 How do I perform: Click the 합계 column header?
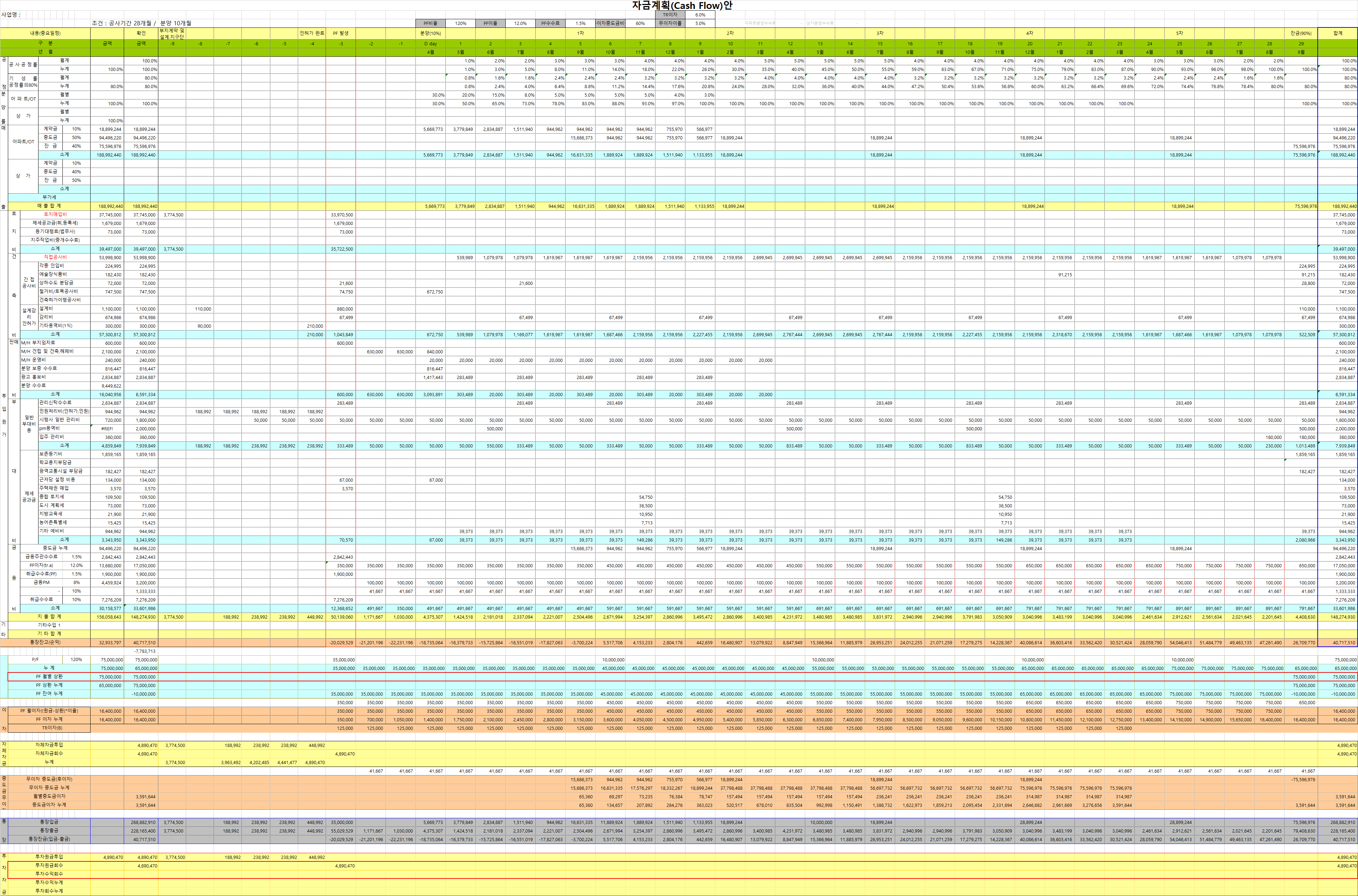[x=1337, y=33]
